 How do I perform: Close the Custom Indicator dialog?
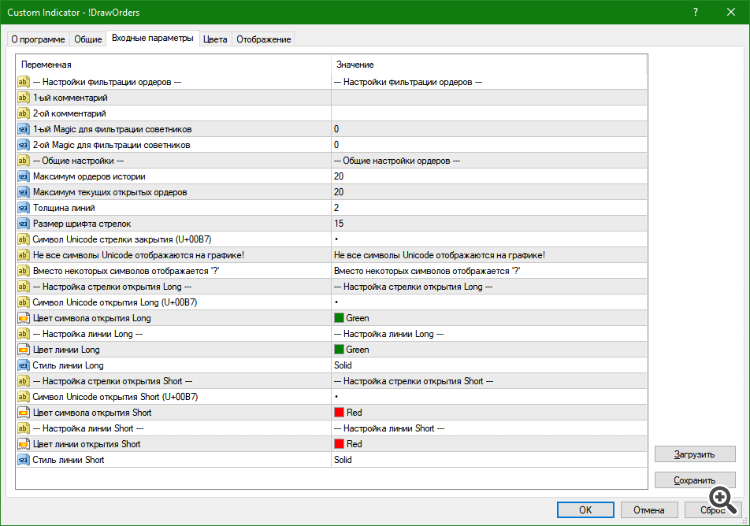pyautogui.click(x=731, y=12)
